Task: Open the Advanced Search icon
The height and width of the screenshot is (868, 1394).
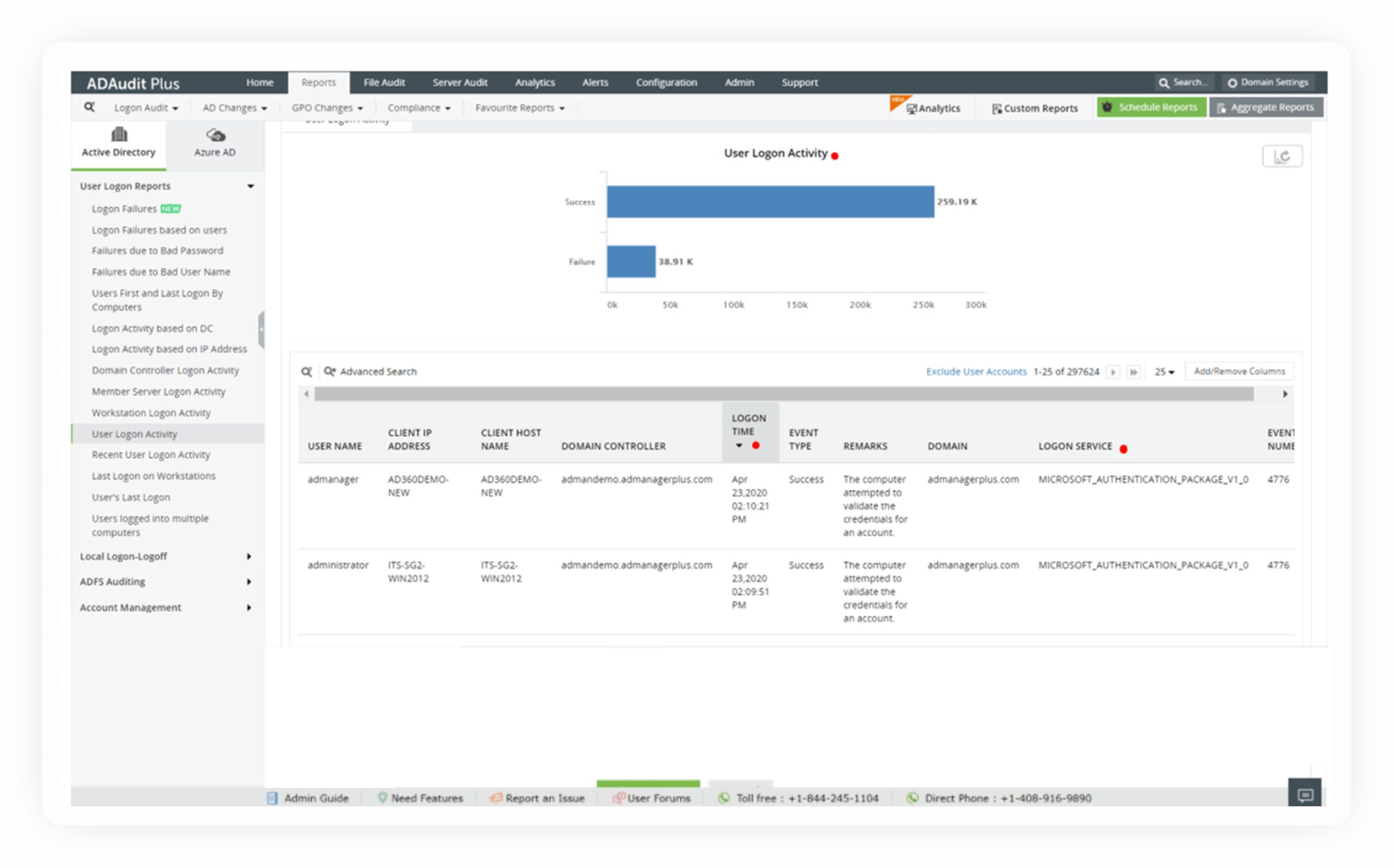Action: 330,372
